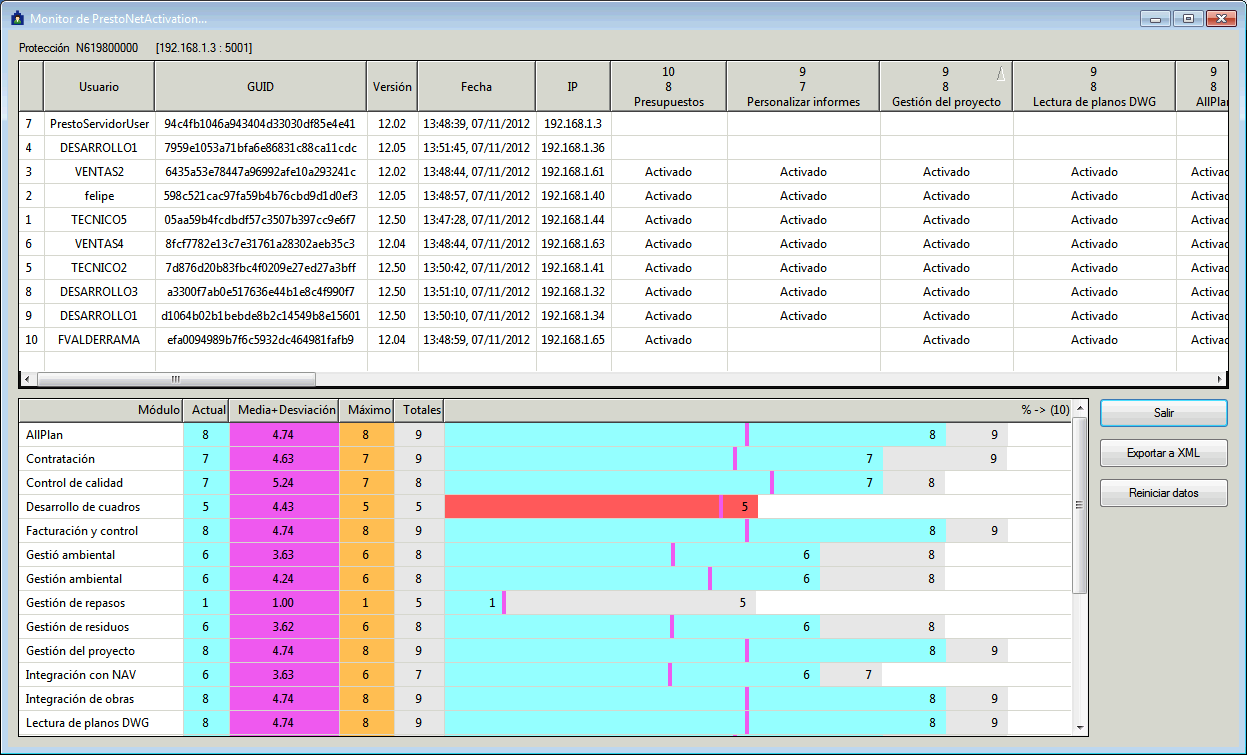
Task: Select user felipe
Action: (99, 196)
